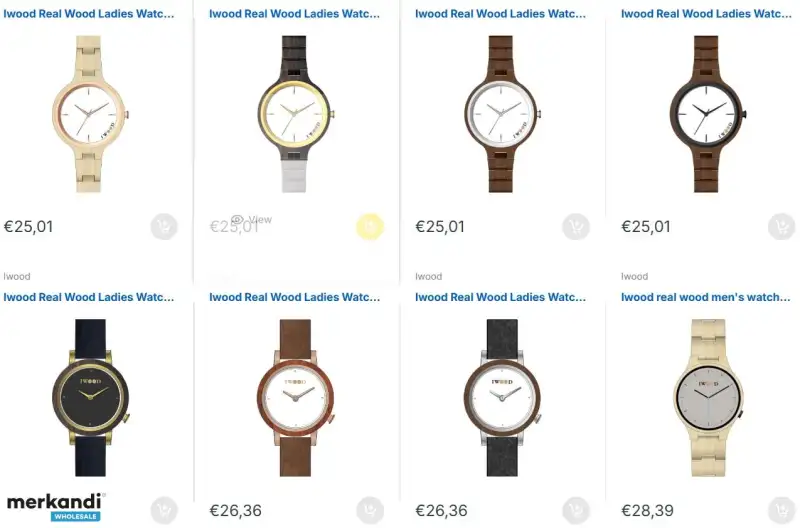Add the €28,39 men's watch to cart
The image size is (800, 528).
[x=781, y=510]
